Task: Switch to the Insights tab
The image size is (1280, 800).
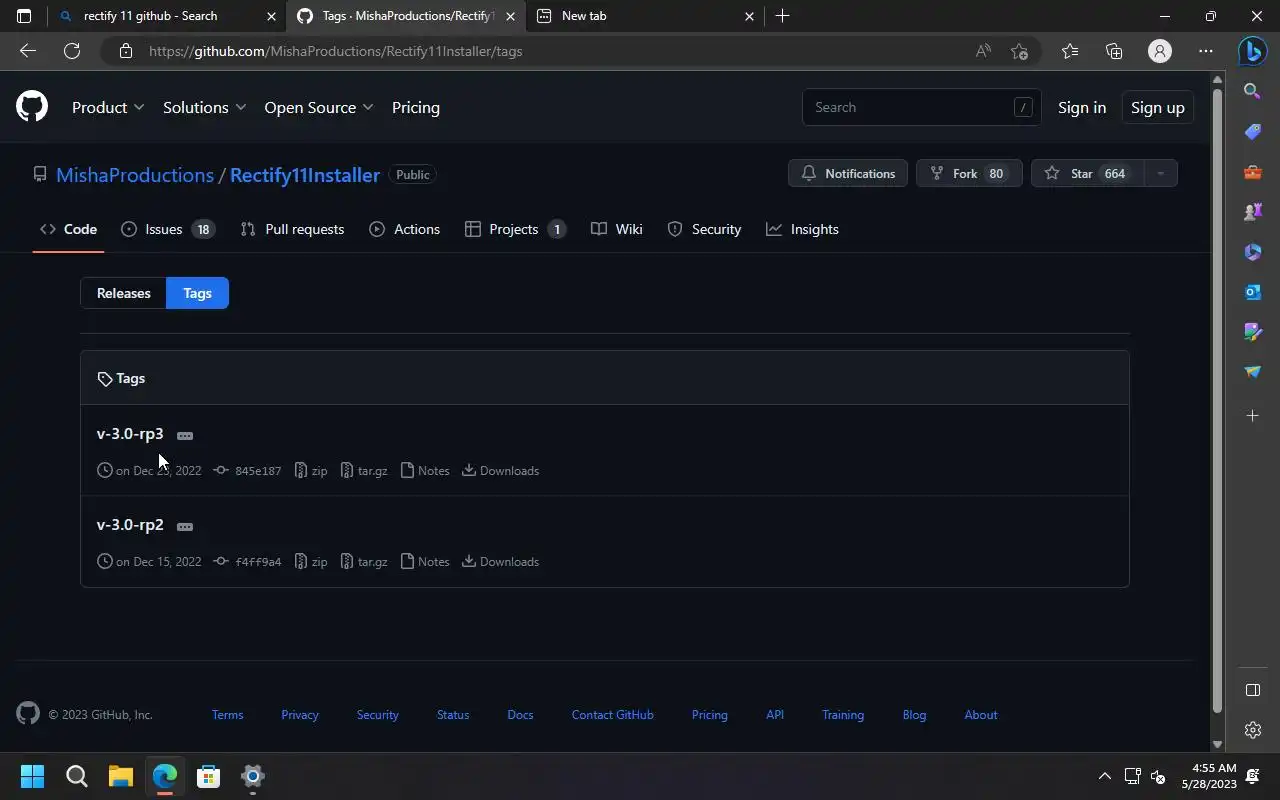Action: pyautogui.click(x=802, y=229)
